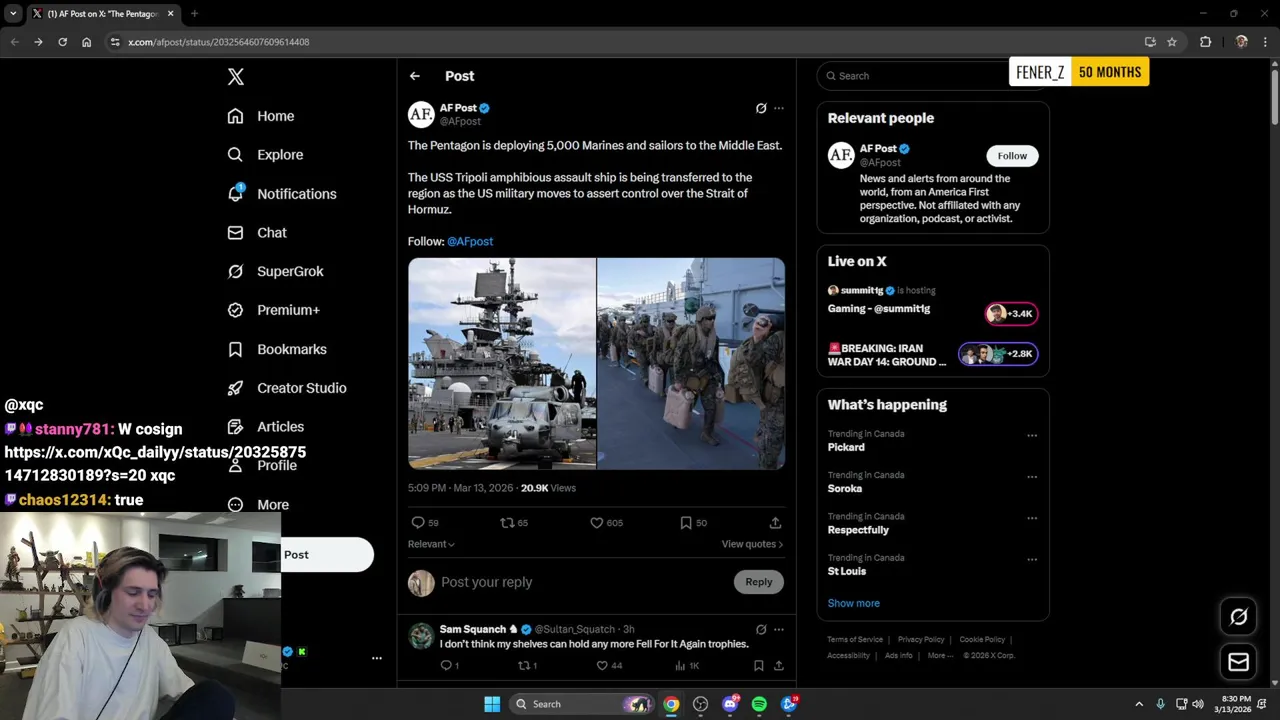Go to Home in the sidebar
The image size is (1280, 720).
pos(260,116)
